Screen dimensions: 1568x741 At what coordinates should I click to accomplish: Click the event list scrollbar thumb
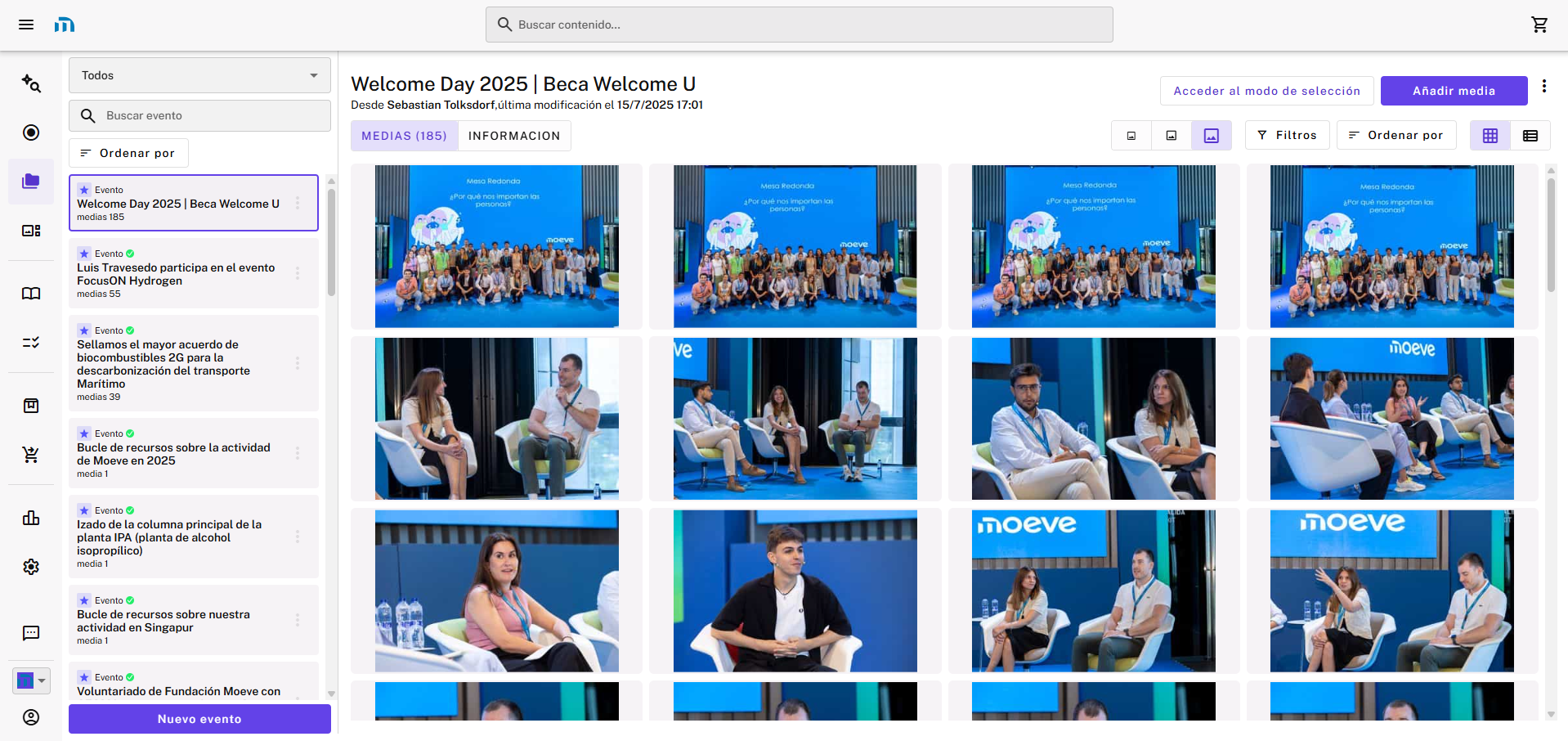(331, 242)
